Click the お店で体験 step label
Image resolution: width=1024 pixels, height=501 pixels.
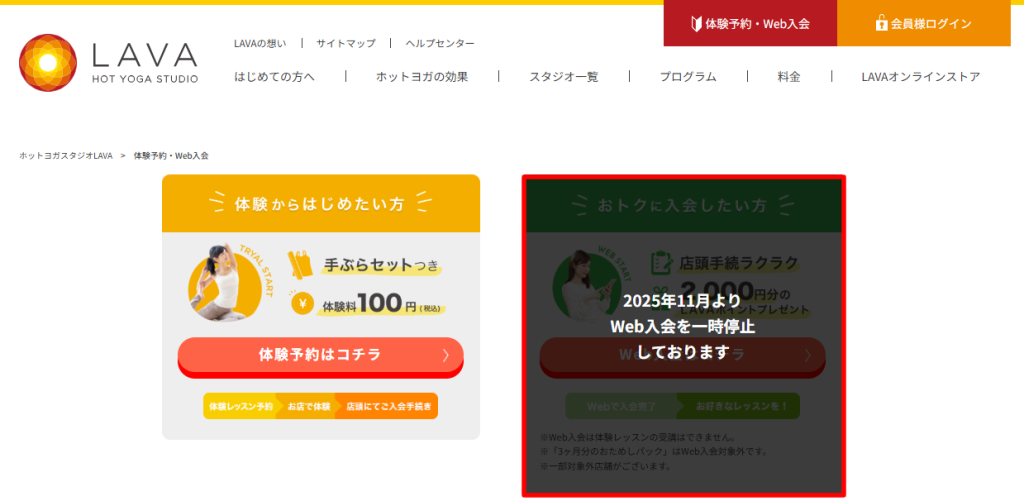pyautogui.click(x=309, y=406)
